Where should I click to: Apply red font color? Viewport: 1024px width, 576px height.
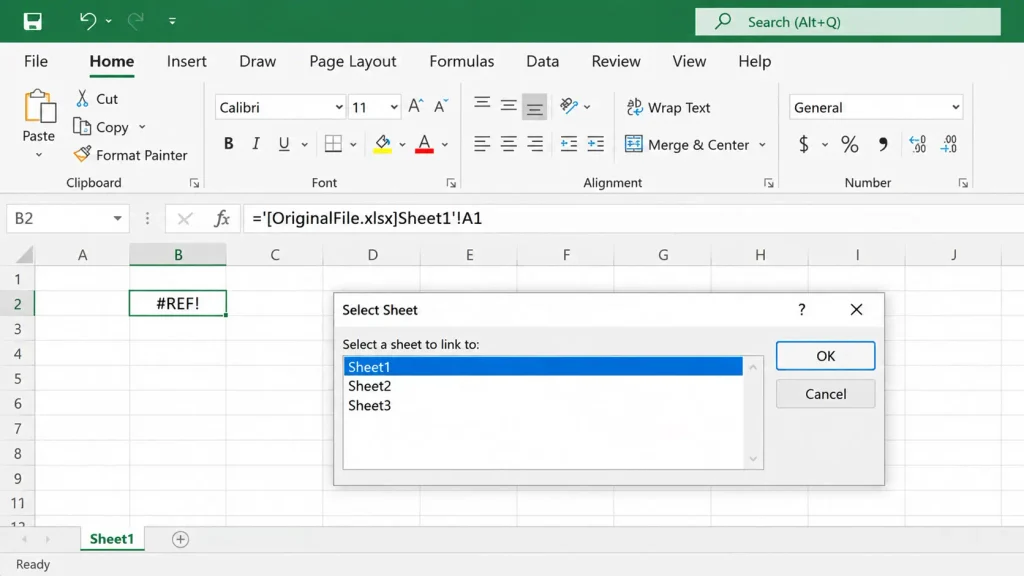pyautogui.click(x=424, y=144)
